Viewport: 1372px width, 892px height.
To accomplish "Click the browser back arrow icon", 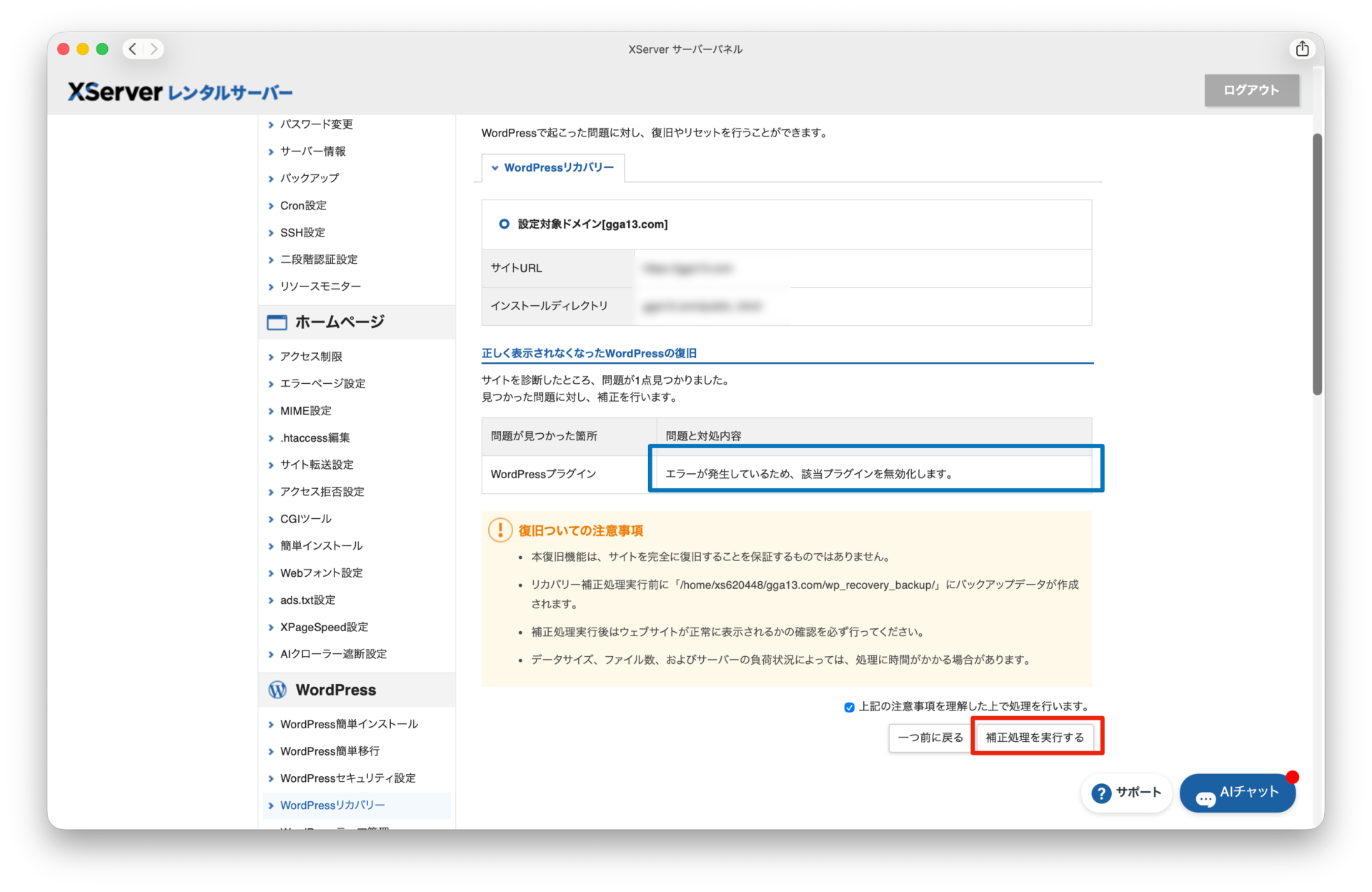I will (x=133, y=49).
